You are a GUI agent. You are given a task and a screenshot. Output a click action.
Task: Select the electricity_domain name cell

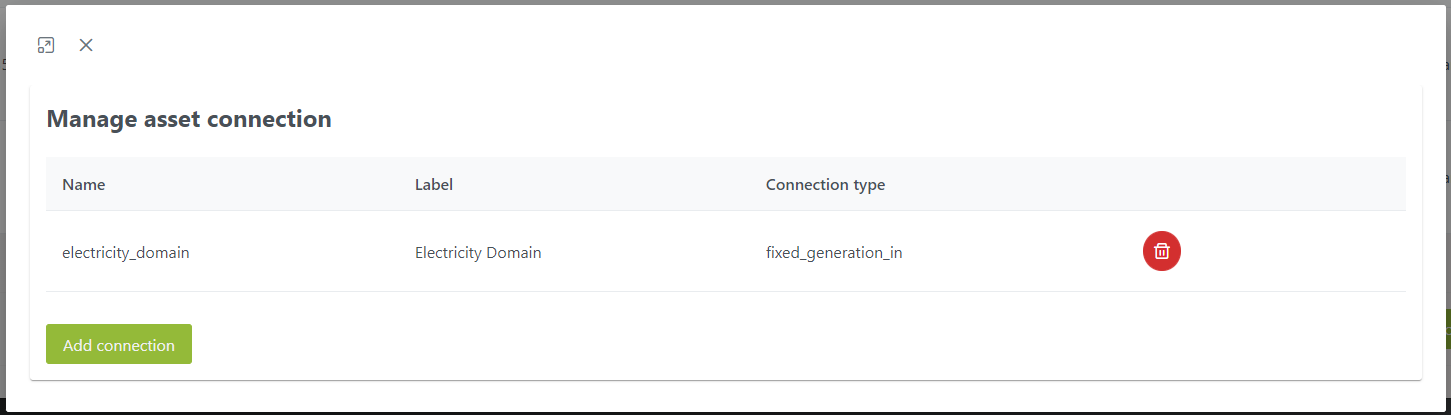click(126, 253)
